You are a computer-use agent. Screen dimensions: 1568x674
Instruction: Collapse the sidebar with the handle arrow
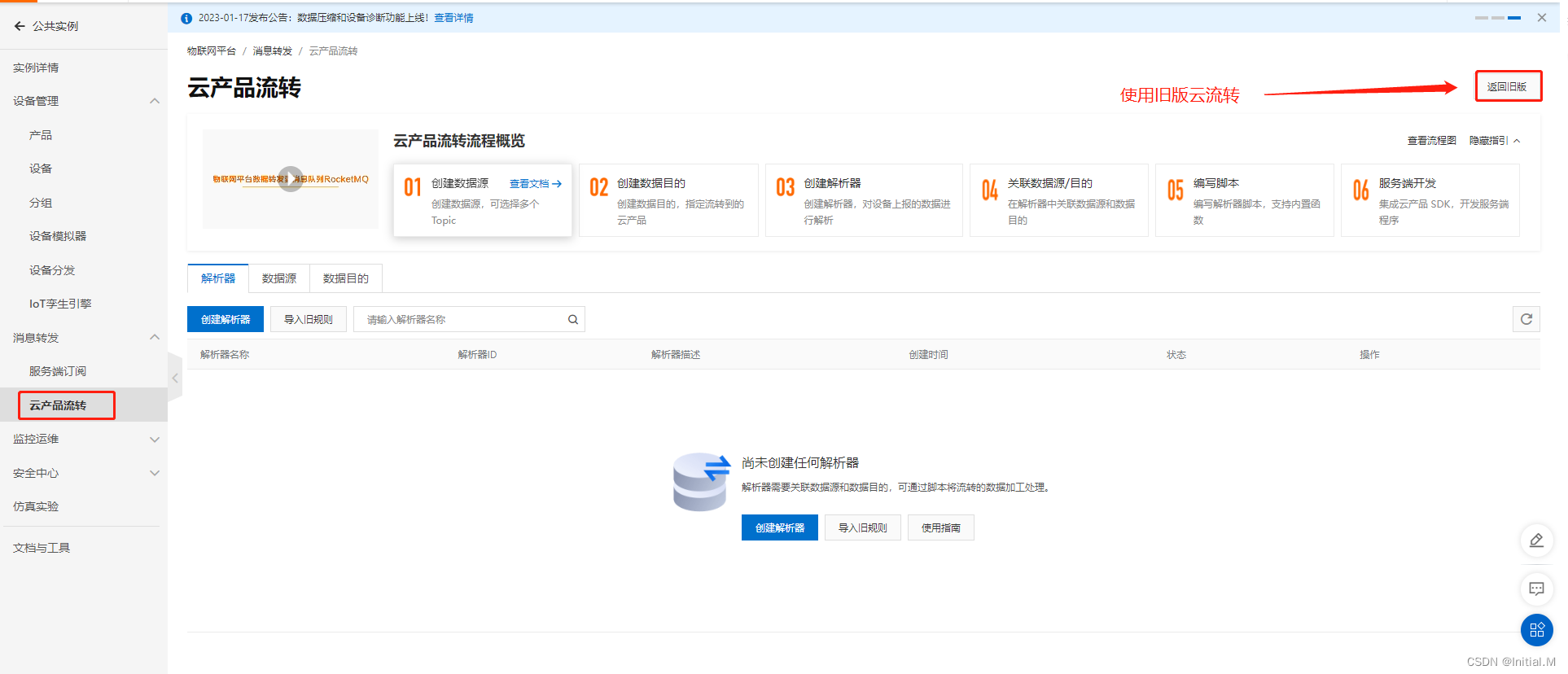click(x=175, y=378)
